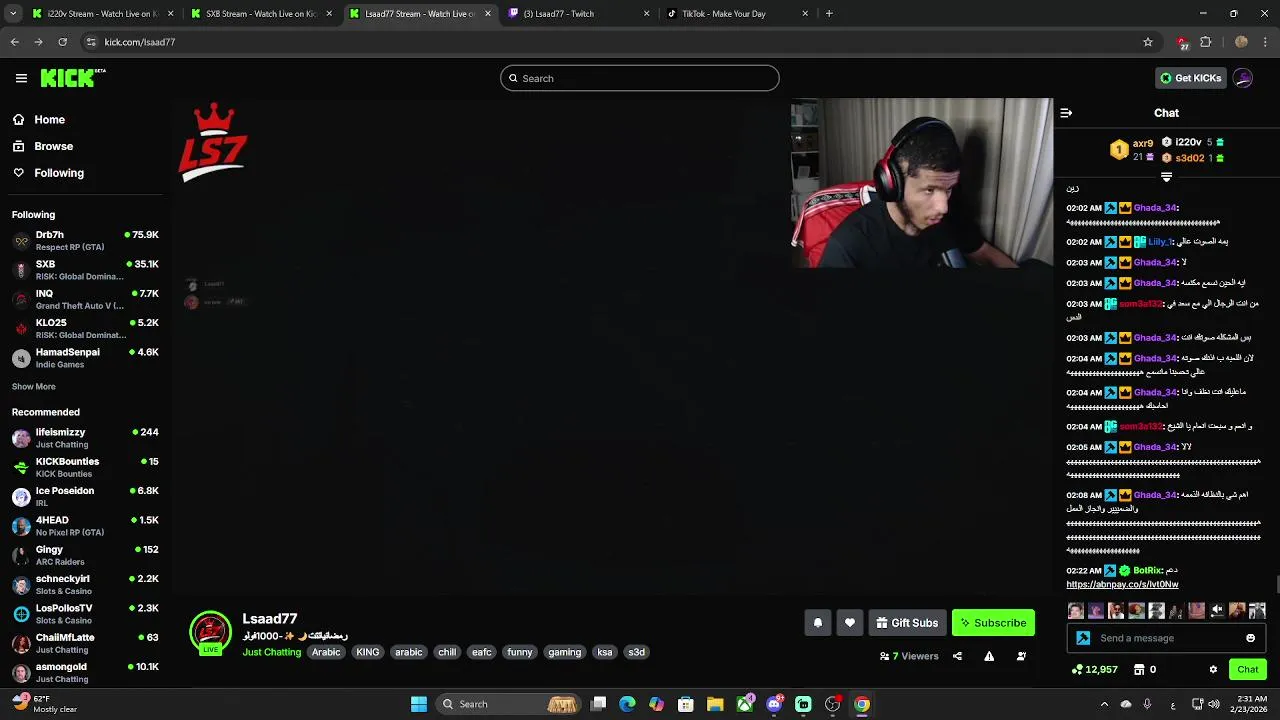Click the icon right of report
The image size is (1280, 720).
click(1021, 656)
